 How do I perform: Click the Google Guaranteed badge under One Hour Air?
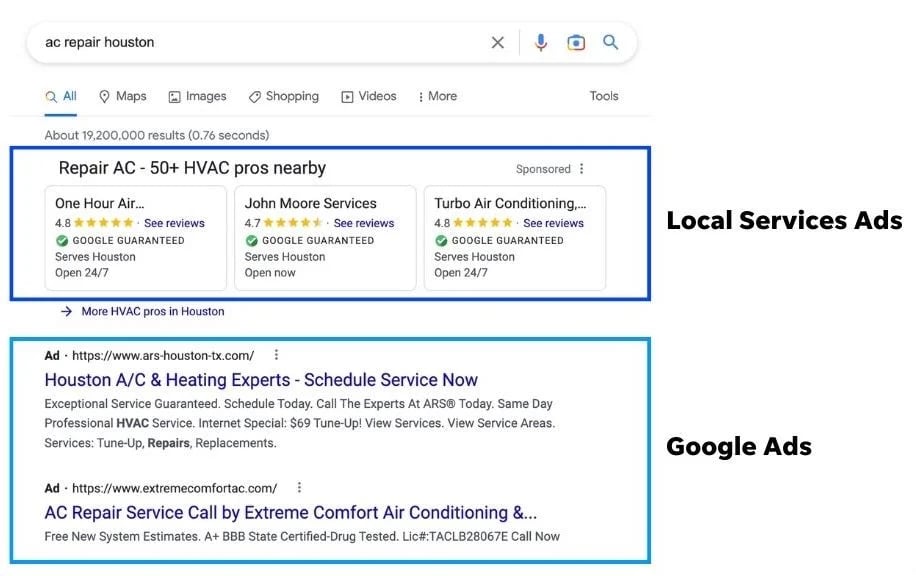(123, 240)
